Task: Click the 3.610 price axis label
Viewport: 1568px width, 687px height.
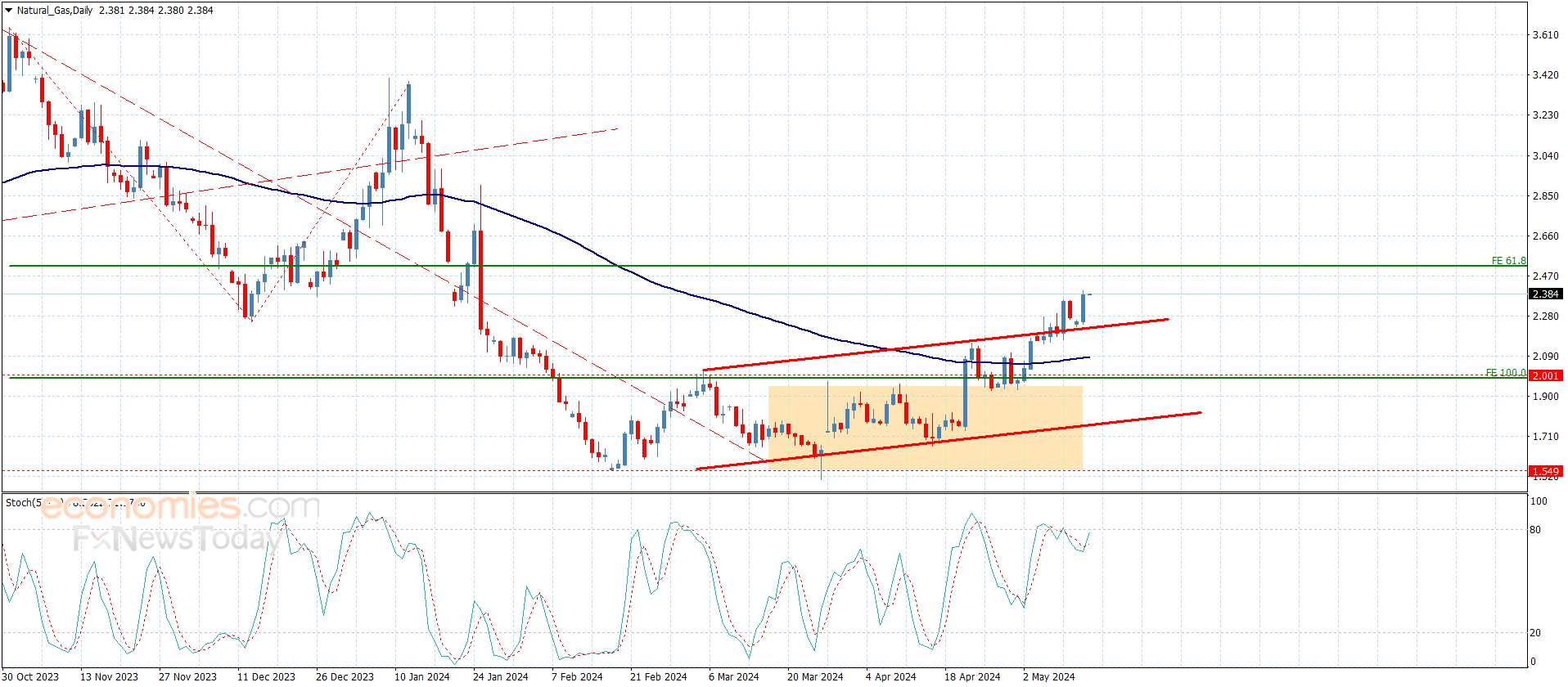Action: [1545, 35]
